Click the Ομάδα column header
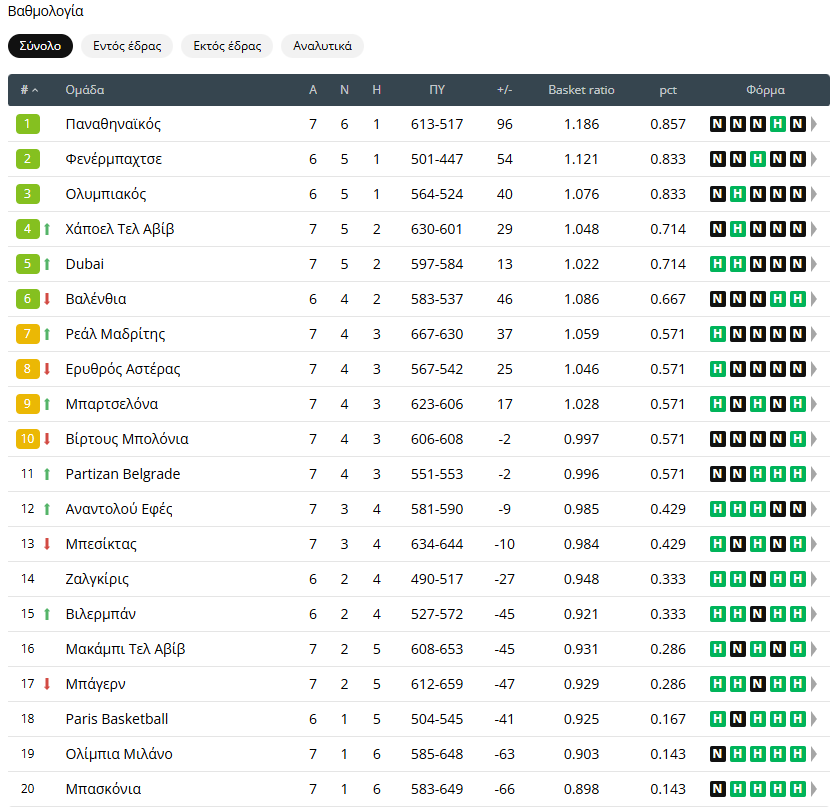The width and height of the screenshot is (834, 811). tap(85, 90)
